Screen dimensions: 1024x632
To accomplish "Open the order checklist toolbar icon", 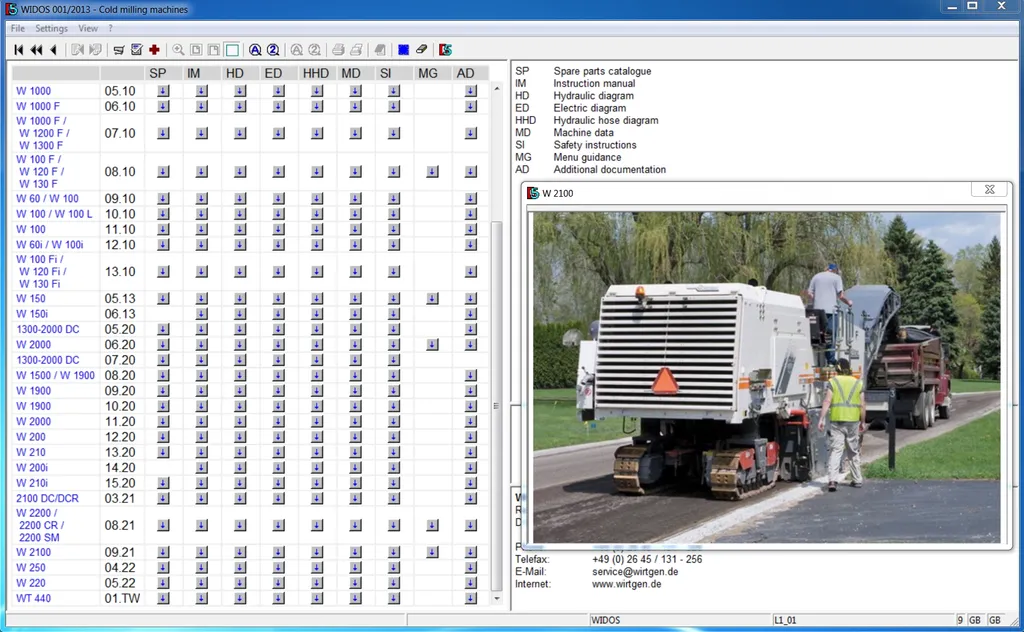I will click(136, 50).
